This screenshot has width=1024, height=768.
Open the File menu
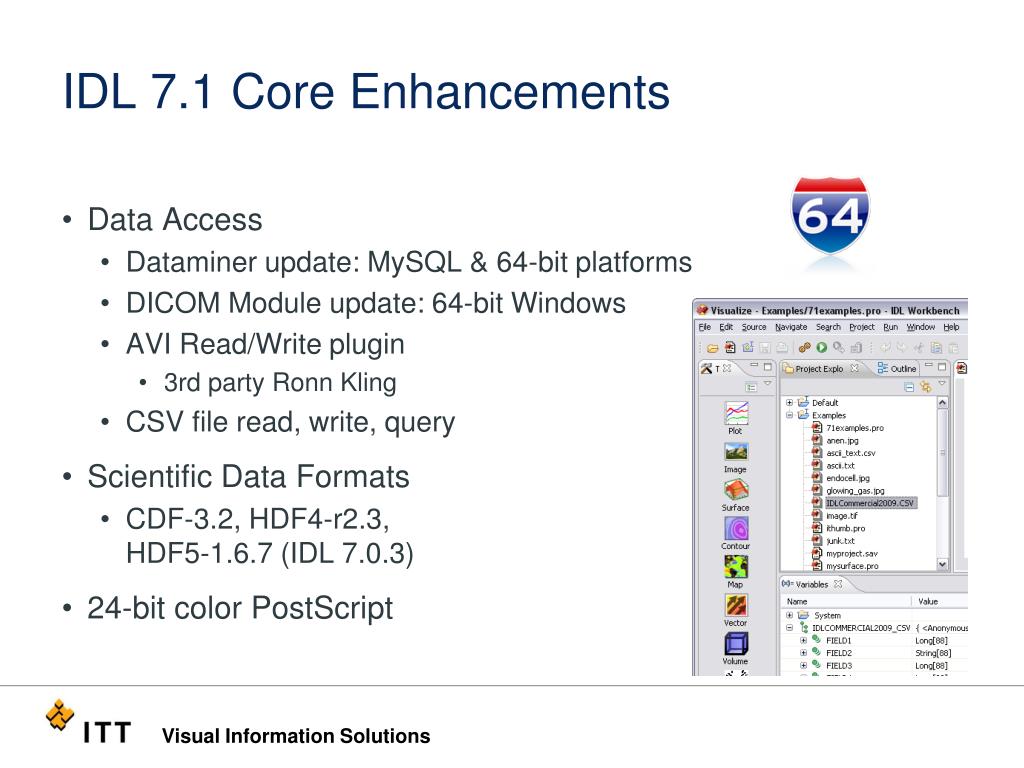click(x=705, y=327)
